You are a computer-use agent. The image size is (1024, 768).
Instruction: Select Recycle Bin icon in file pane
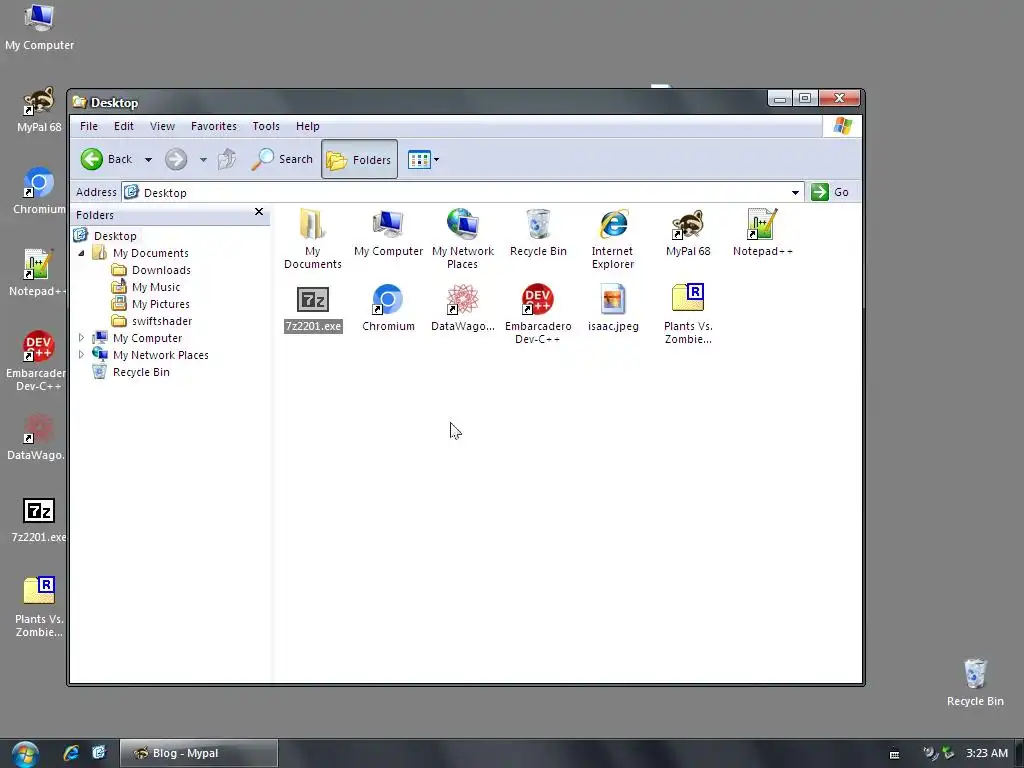pyautogui.click(x=538, y=232)
